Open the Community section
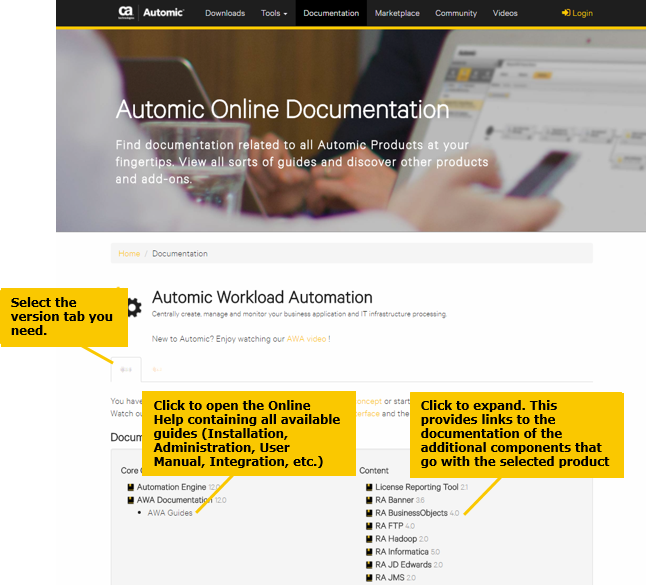This screenshot has width=646, height=585. coord(456,13)
